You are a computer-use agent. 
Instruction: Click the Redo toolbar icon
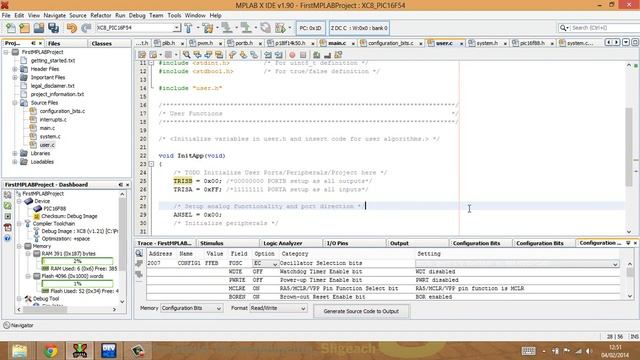click(86, 28)
